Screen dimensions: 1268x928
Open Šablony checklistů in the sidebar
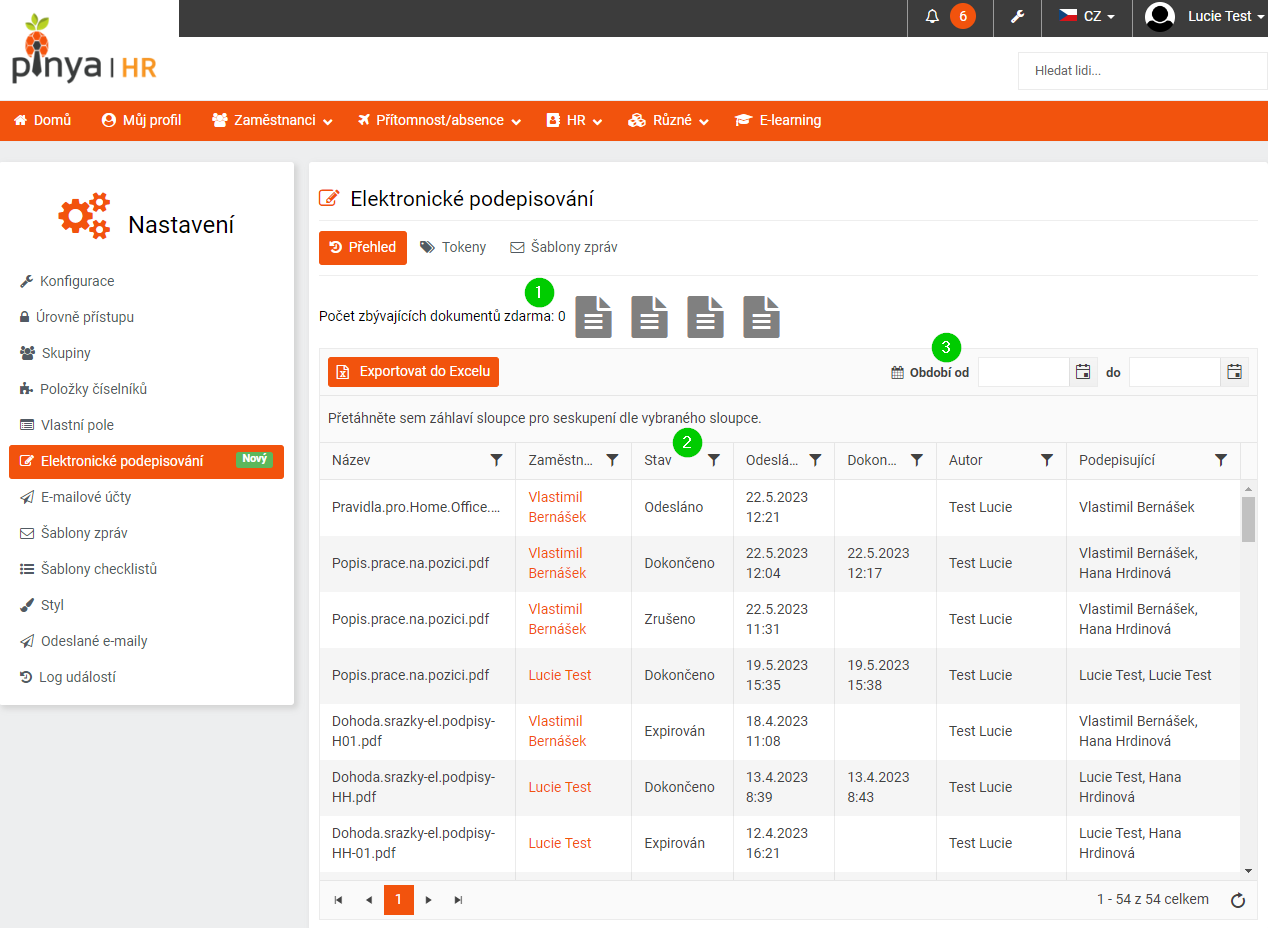click(88, 569)
